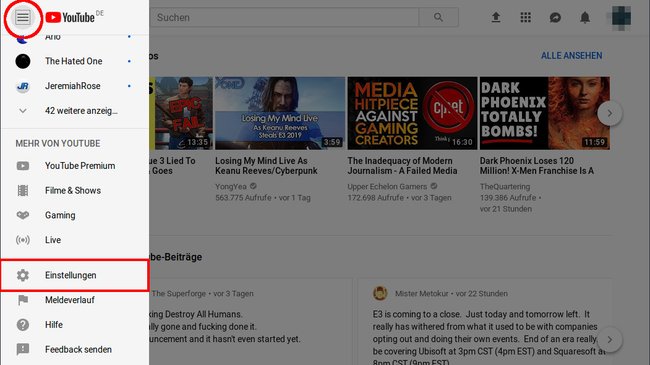Viewport: 650px width, 365px height.
Task: Open The Hated One subscription
Action: (x=75, y=61)
